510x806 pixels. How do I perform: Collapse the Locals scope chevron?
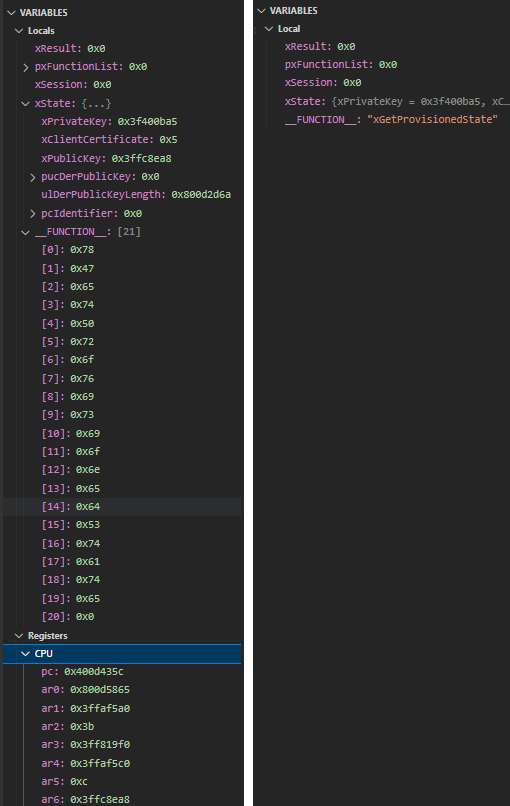tap(19, 31)
